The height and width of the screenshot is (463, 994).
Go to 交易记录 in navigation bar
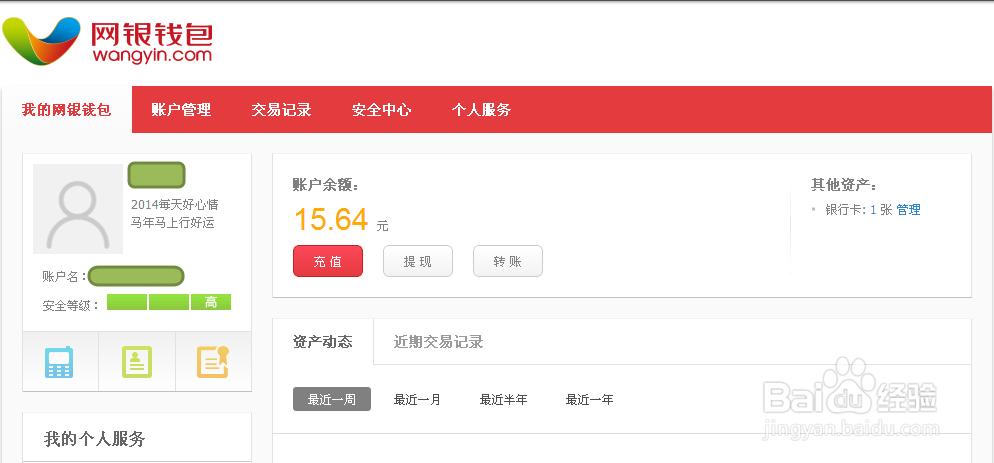point(281,110)
